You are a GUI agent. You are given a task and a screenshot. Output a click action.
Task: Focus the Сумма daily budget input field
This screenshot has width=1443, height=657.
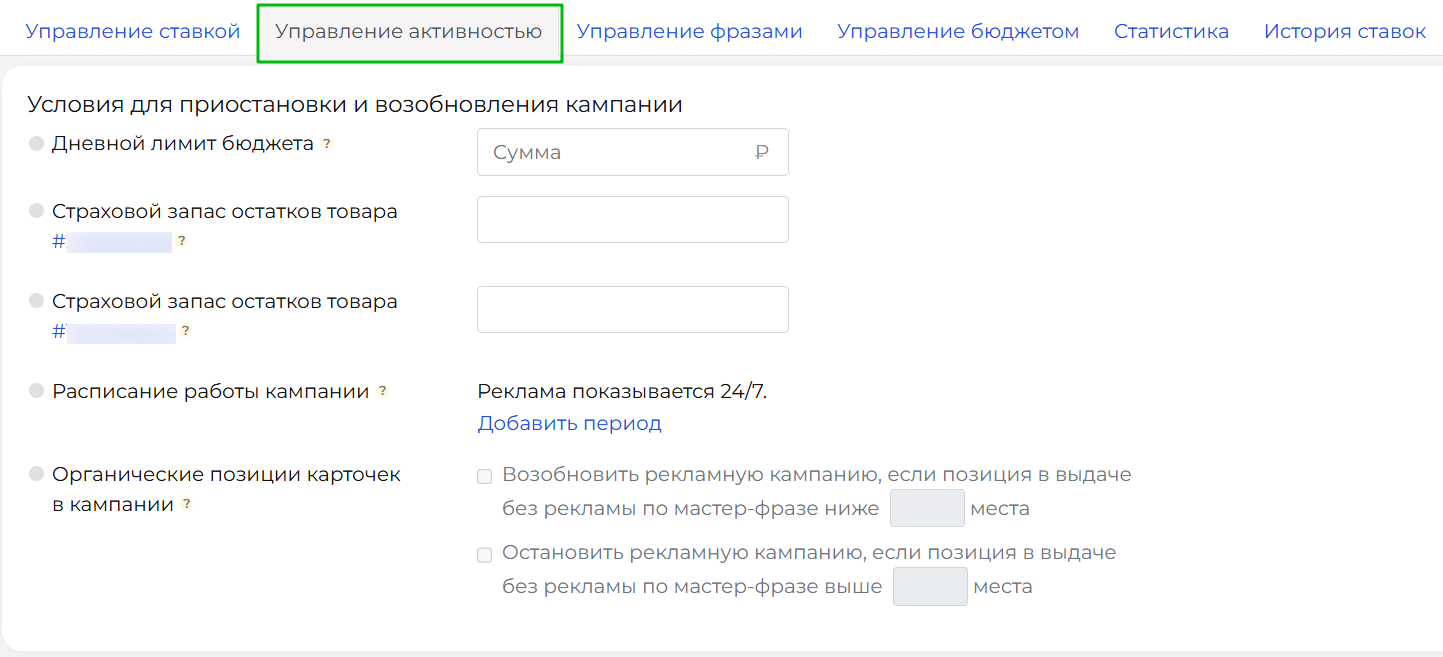620,152
